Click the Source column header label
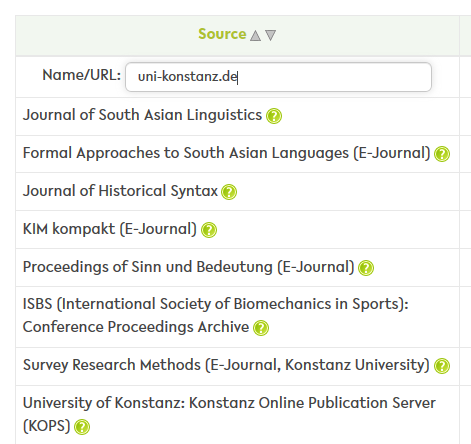The height and width of the screenshot is (444, 471). (222, 34)
